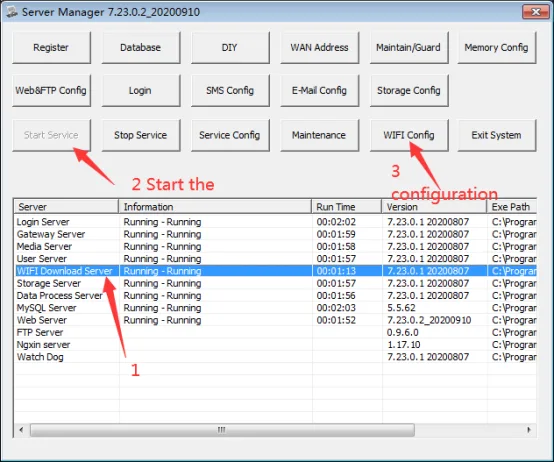
Task: Click the horizontal scrollbar thumb
Action: tap(222, 430)
